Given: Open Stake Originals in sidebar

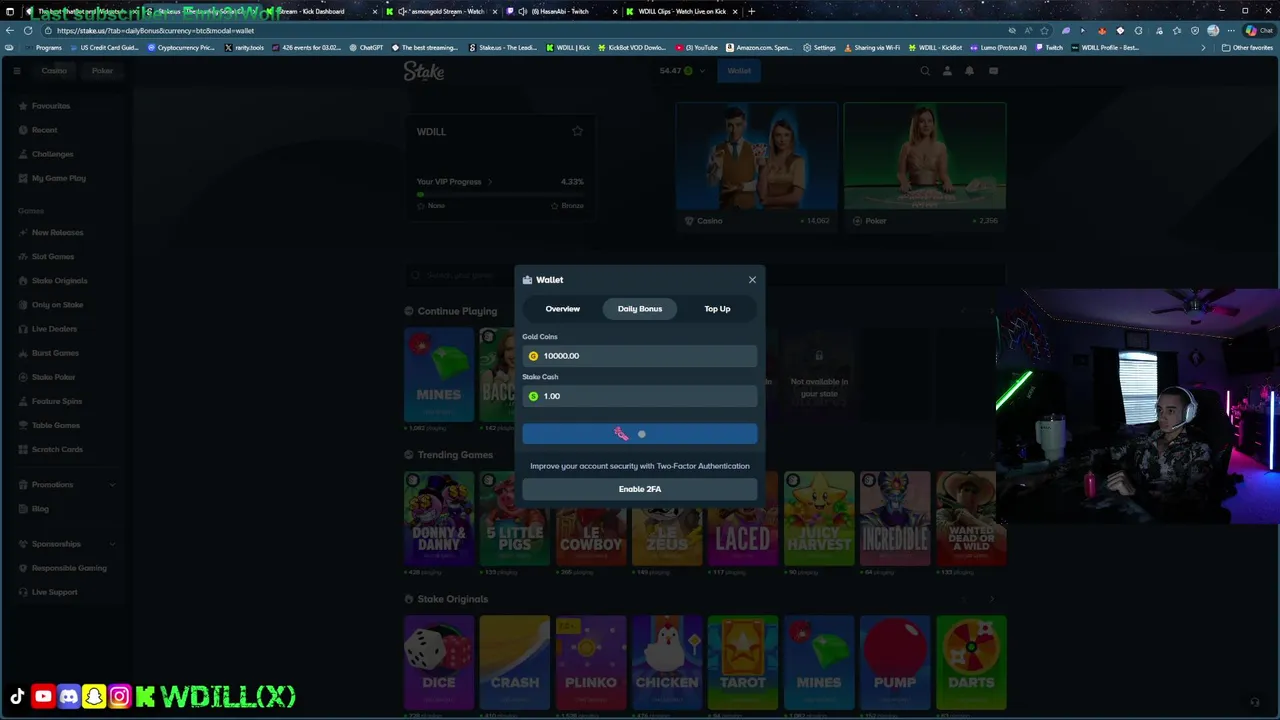Looking at the screenshot, I should coord(59,281).
